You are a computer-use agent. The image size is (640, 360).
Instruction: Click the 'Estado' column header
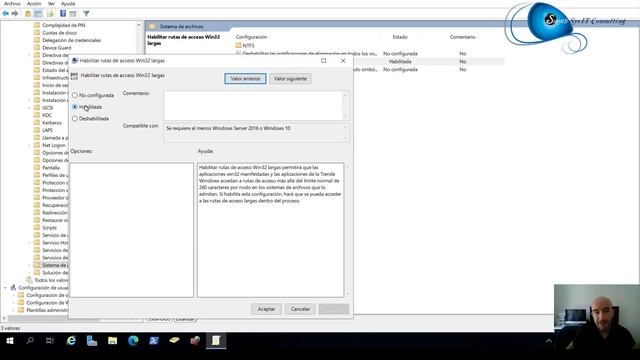click(400, 37)
